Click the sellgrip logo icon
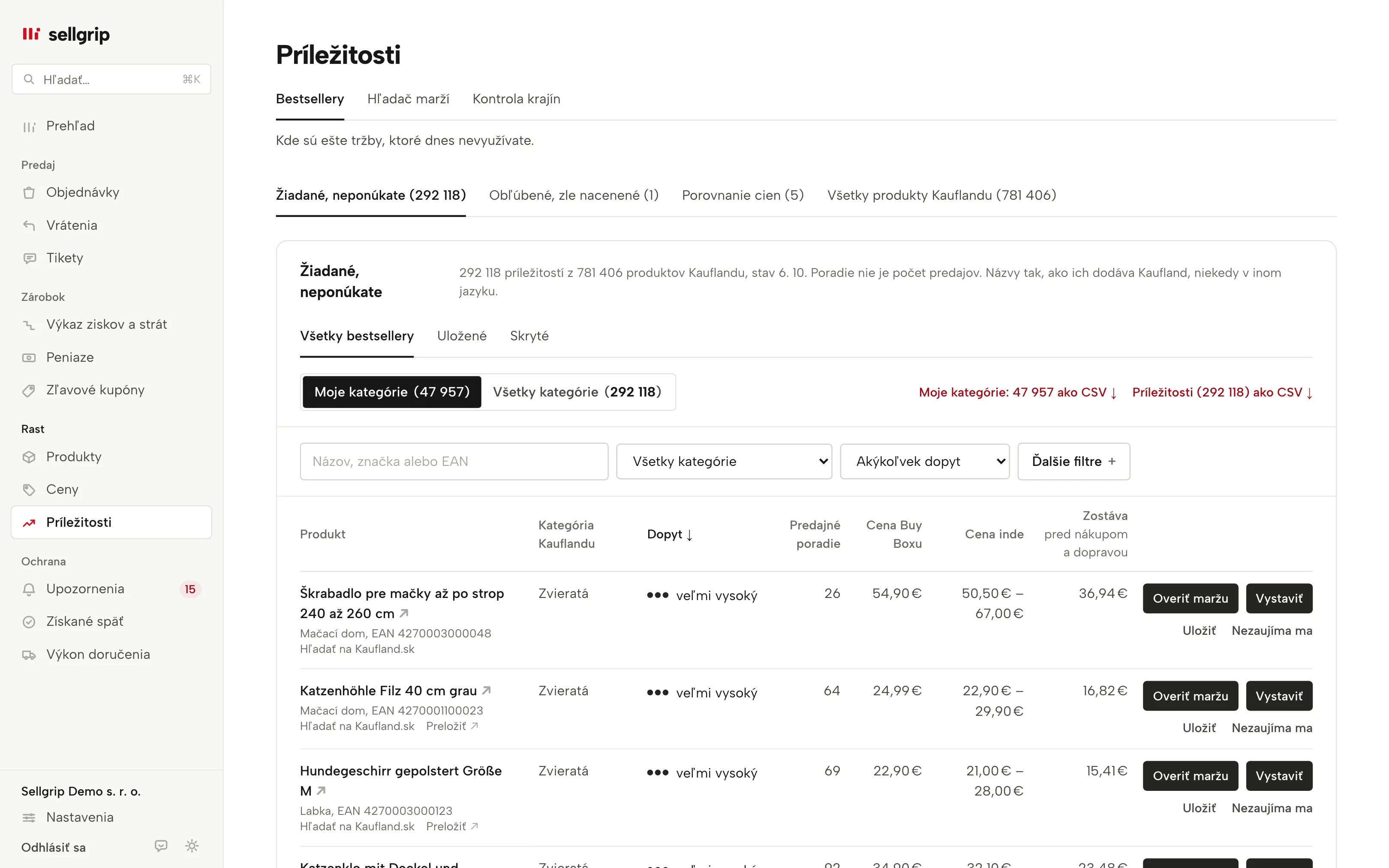 click(x=31, y=34)
